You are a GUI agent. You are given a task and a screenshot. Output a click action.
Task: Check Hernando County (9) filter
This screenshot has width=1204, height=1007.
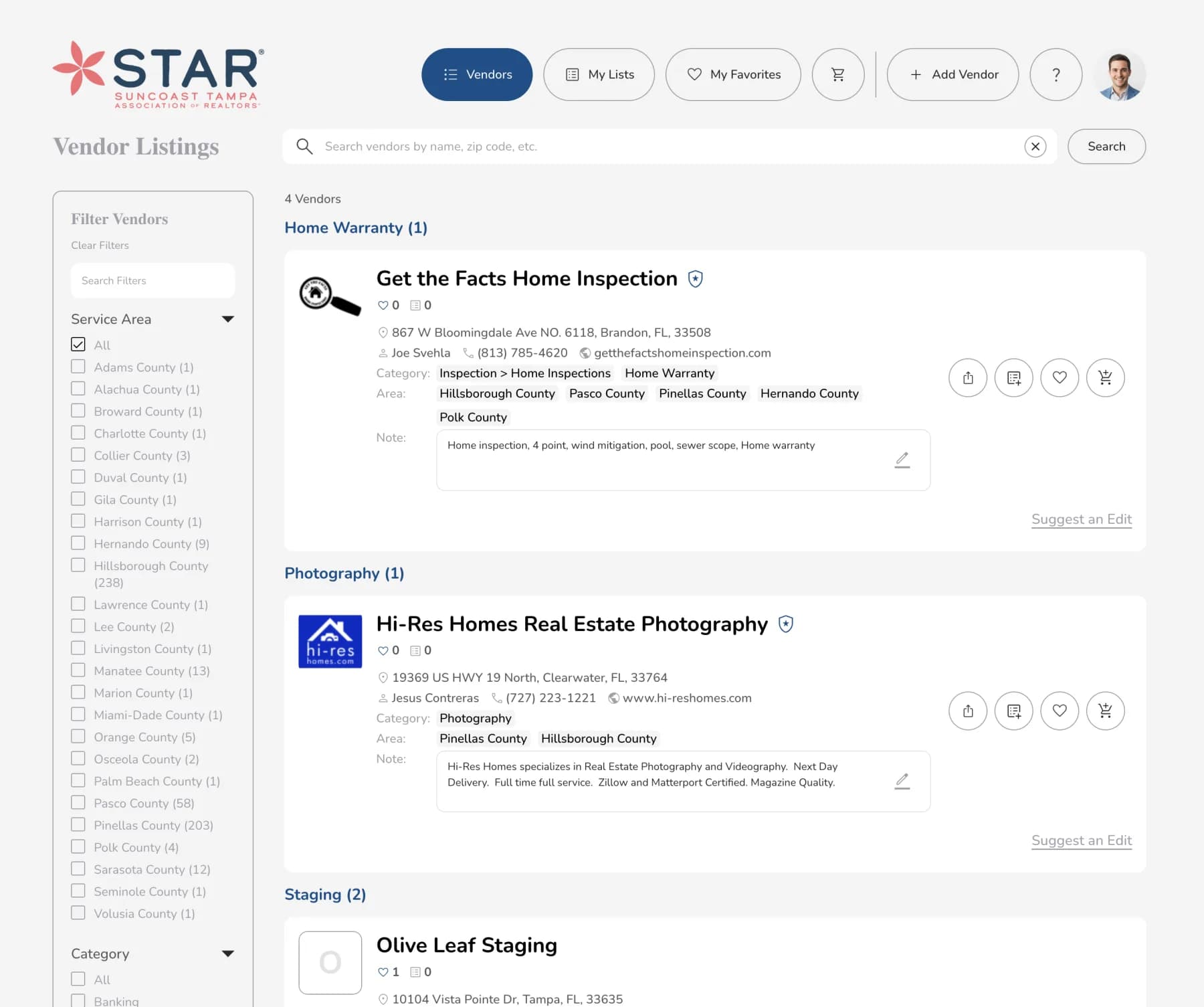coord(78,543)
